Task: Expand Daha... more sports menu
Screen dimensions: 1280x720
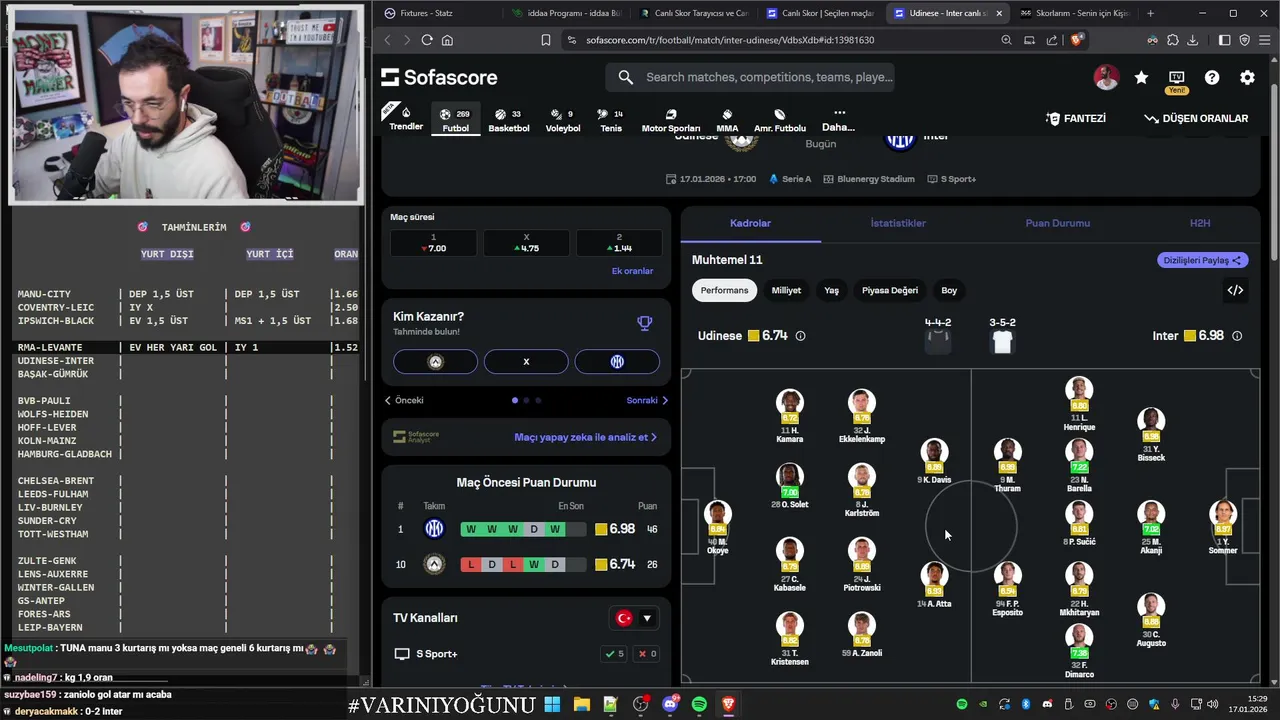Action: [x=838, y=120]
